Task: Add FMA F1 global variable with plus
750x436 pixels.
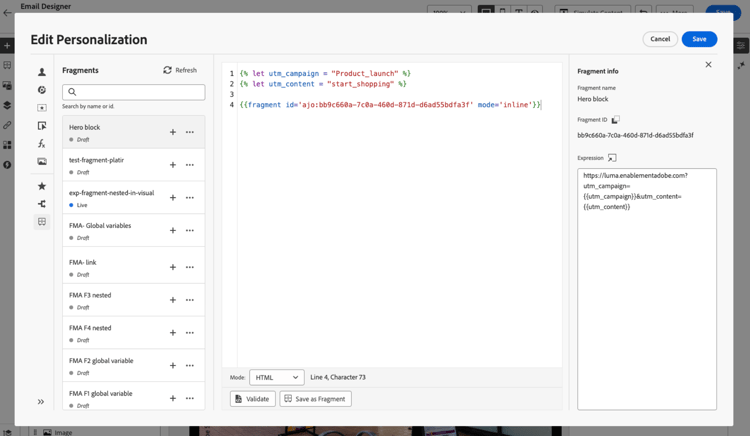Action: (173, 398)
